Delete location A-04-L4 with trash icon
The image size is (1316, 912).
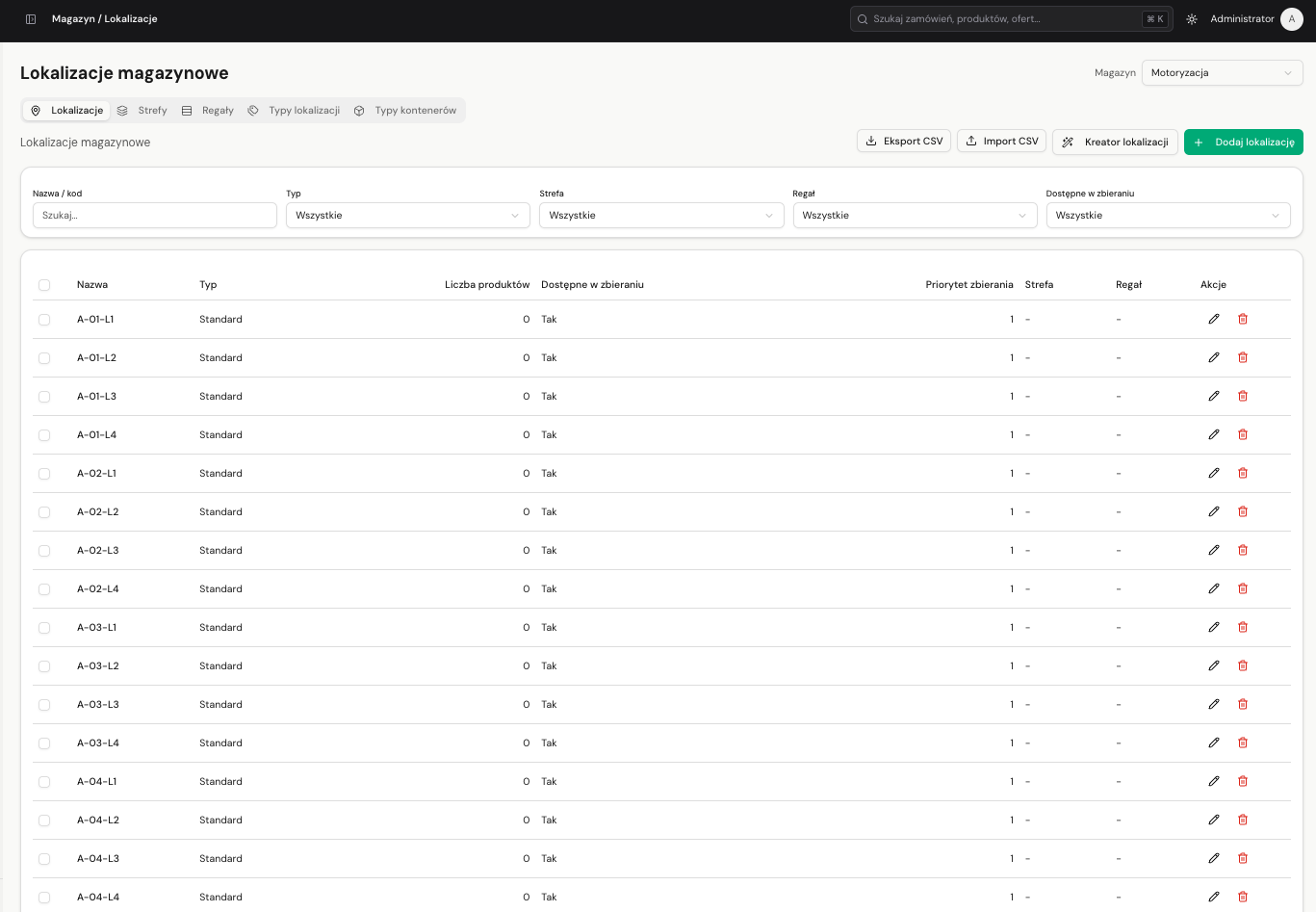click(x=1243, y=897)
